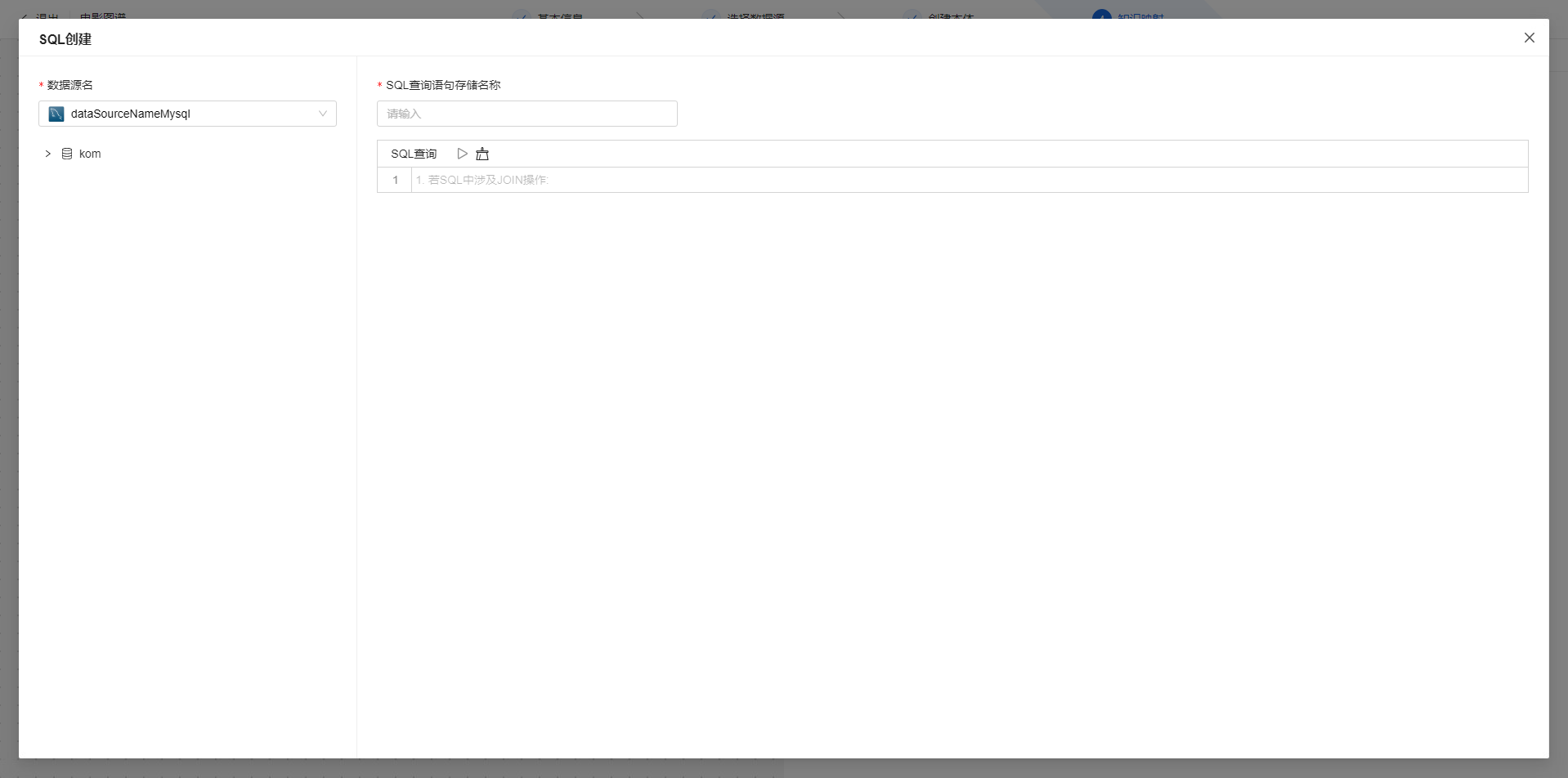The width and height of the screenshot is (1568, 778).
Task: Click the SQL创建 dialog title
Action: (x=65, y=39)
